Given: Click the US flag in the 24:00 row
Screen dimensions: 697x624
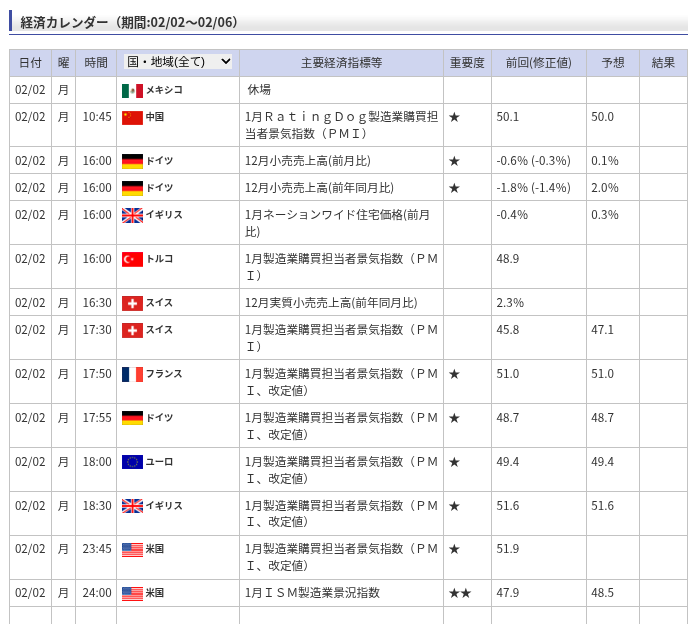Looking at the screenshot, I should [132, 593].
